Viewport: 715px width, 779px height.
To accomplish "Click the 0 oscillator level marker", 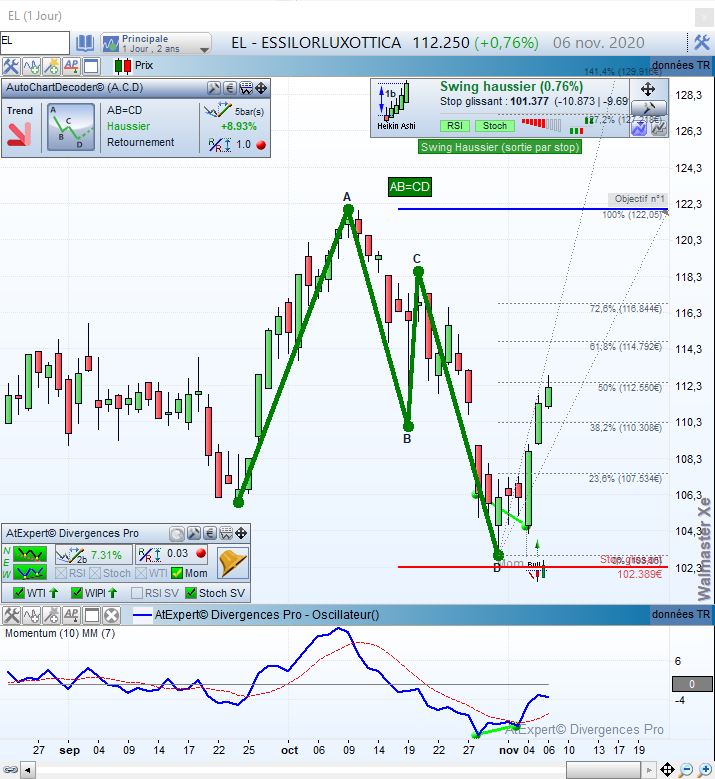I will pos(692,684).
